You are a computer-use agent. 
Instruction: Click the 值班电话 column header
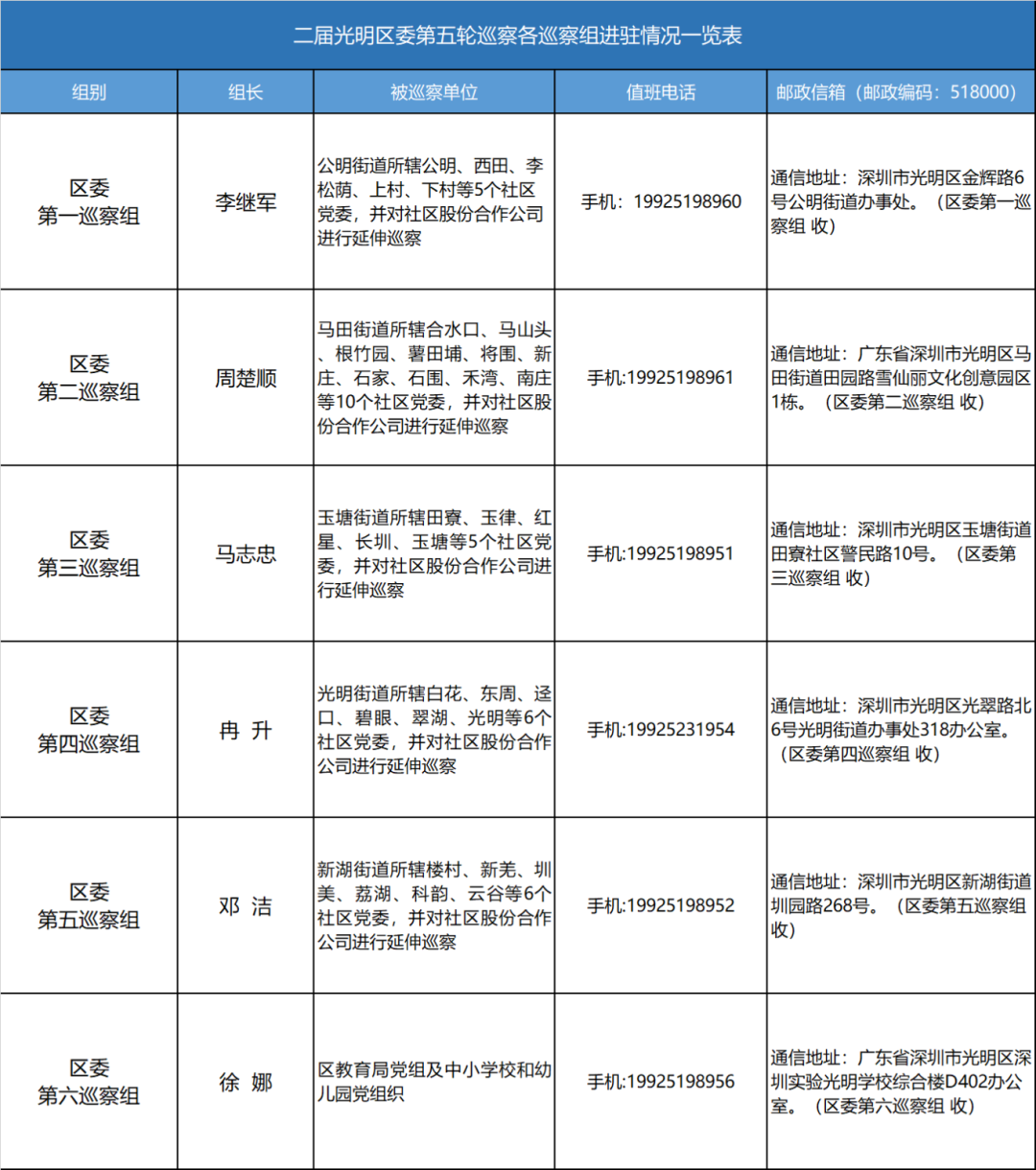pyautogui.click(x=659, y=91)
